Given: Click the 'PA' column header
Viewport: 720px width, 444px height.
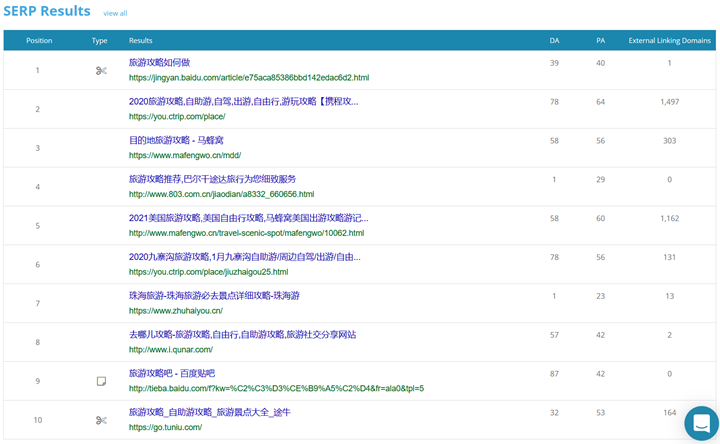Looking at the screenshot, I should pyautogui.click(x=601, y=40).
